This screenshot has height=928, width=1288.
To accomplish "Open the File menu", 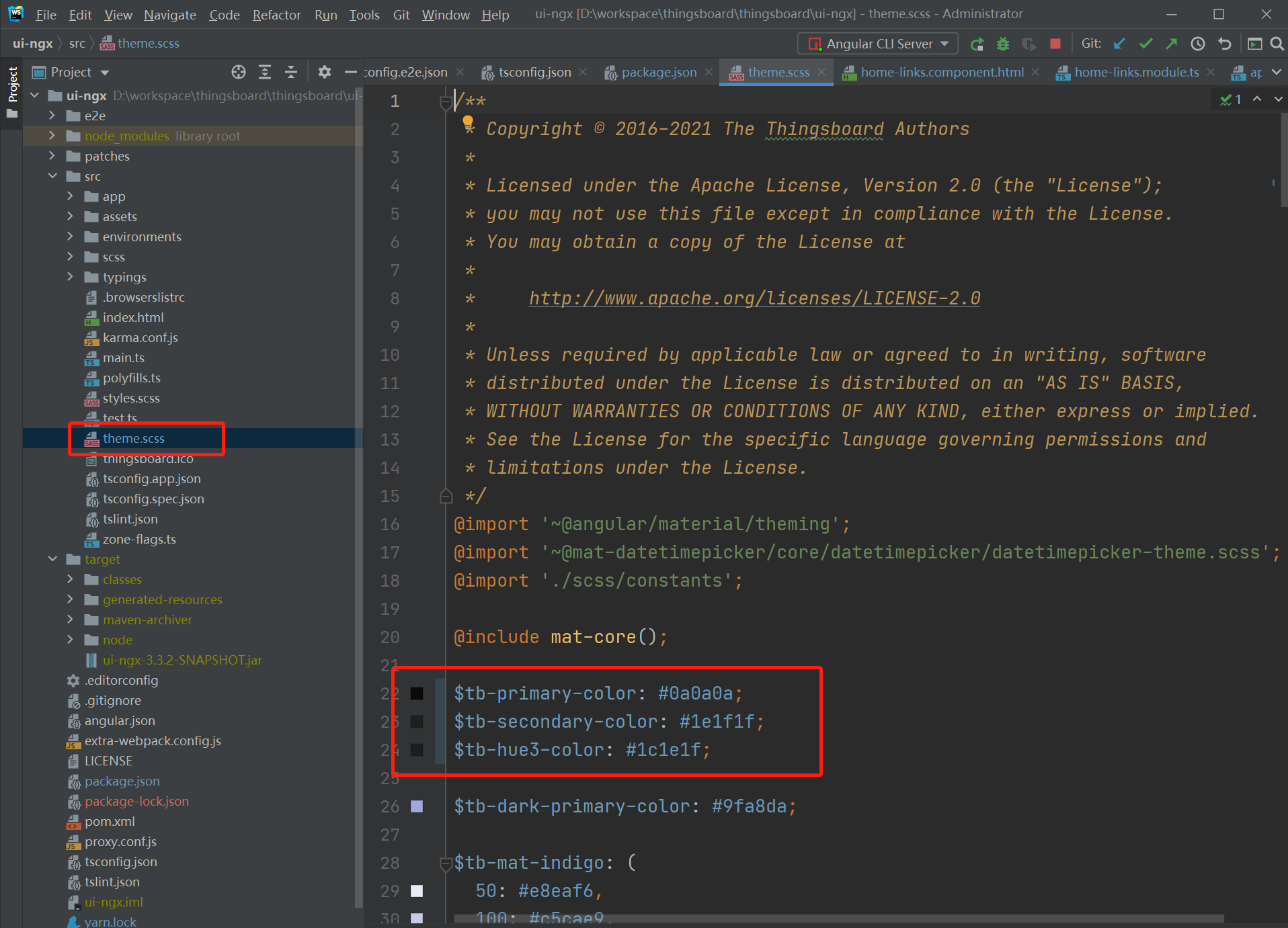I will [x=46, y=14].
